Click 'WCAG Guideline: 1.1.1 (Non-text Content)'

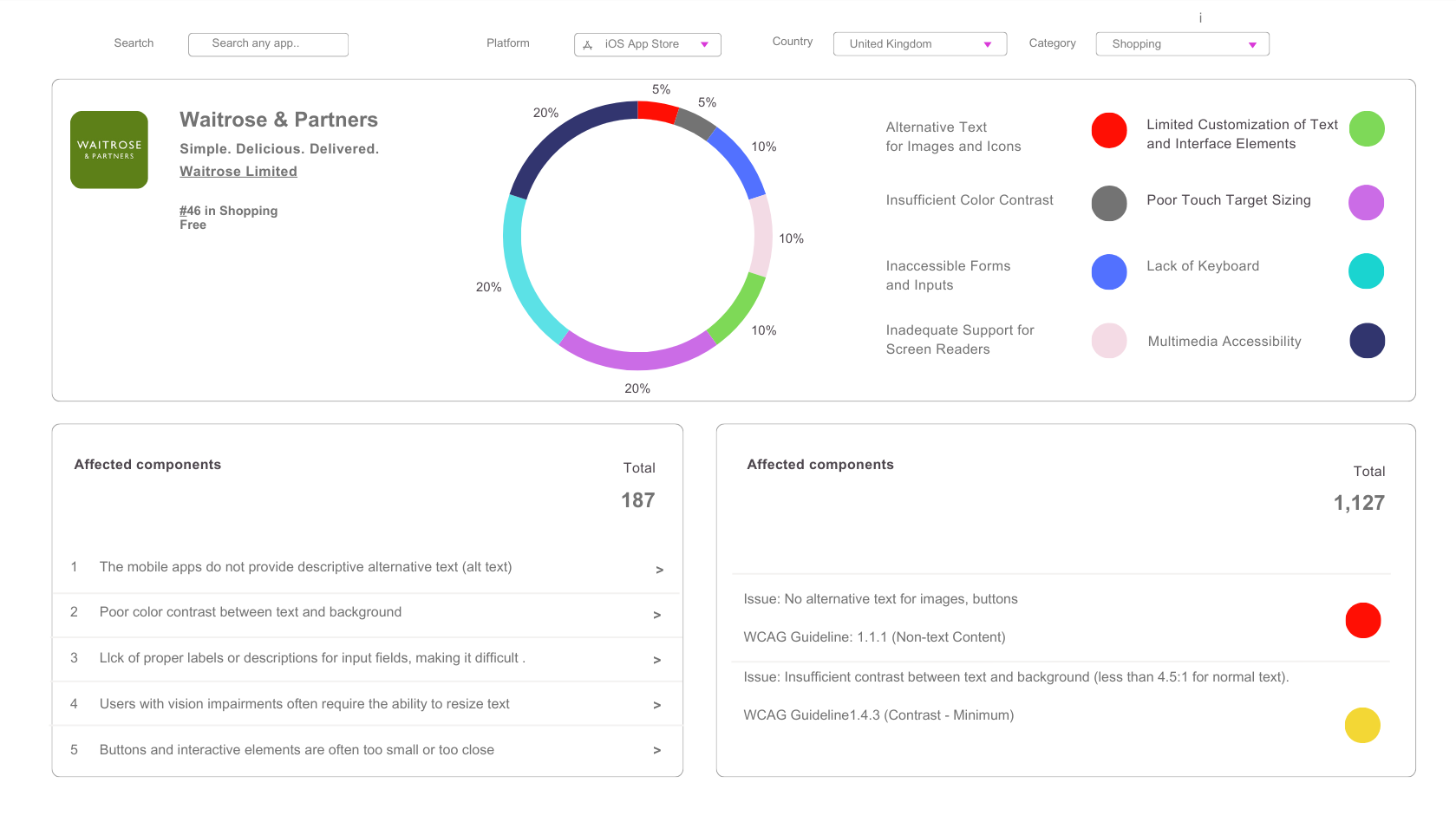click(x=874, y=637)
